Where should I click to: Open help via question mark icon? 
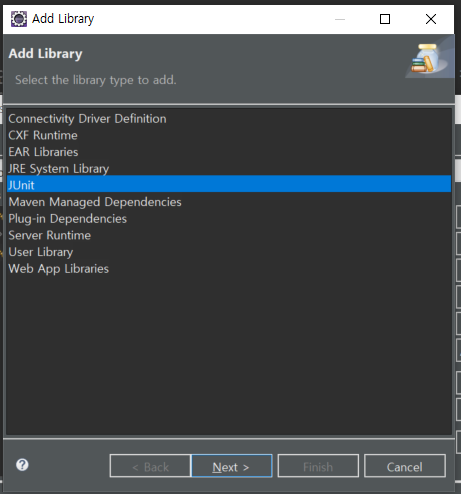tap(22, 465)
